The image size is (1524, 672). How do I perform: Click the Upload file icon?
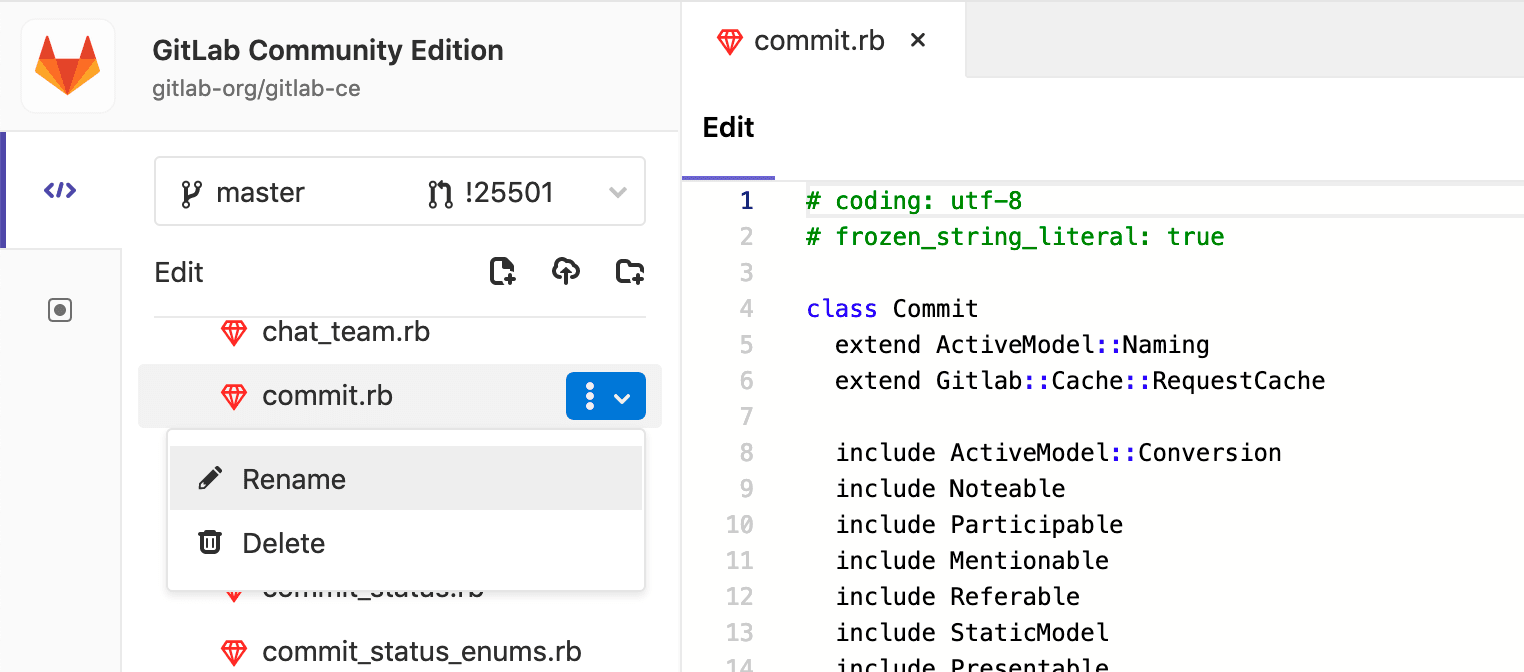(x=565, y=271)
